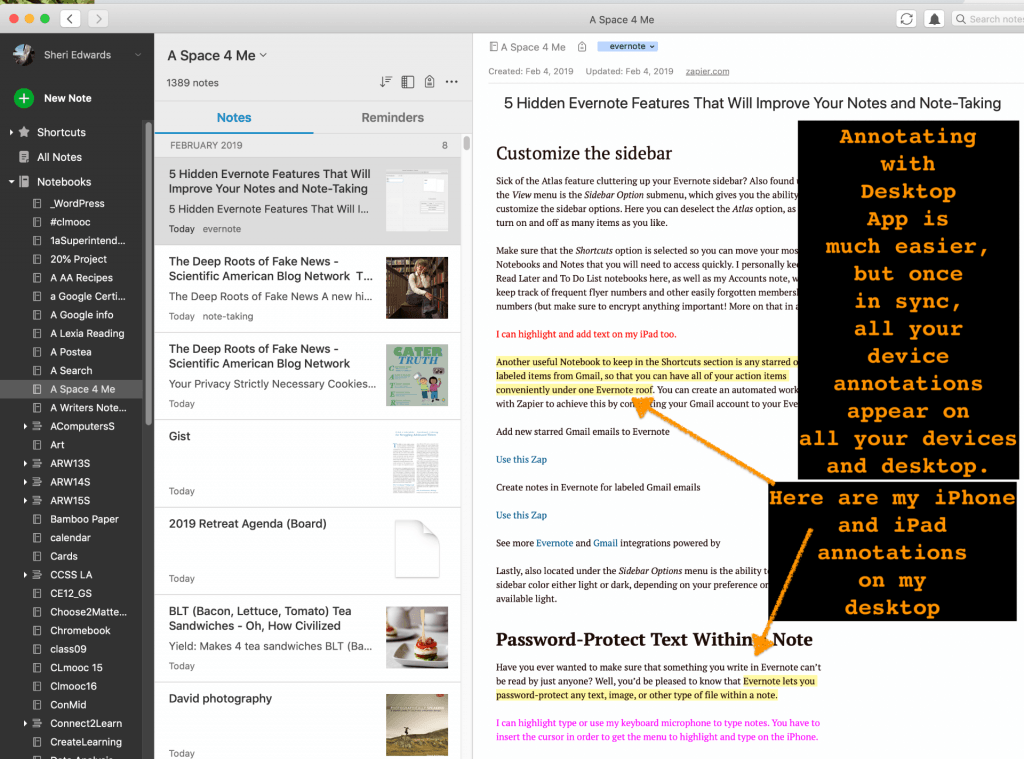Screen dimensions: 1024x759
Task: Click the sync refresh icon
Action: point(906,19)
